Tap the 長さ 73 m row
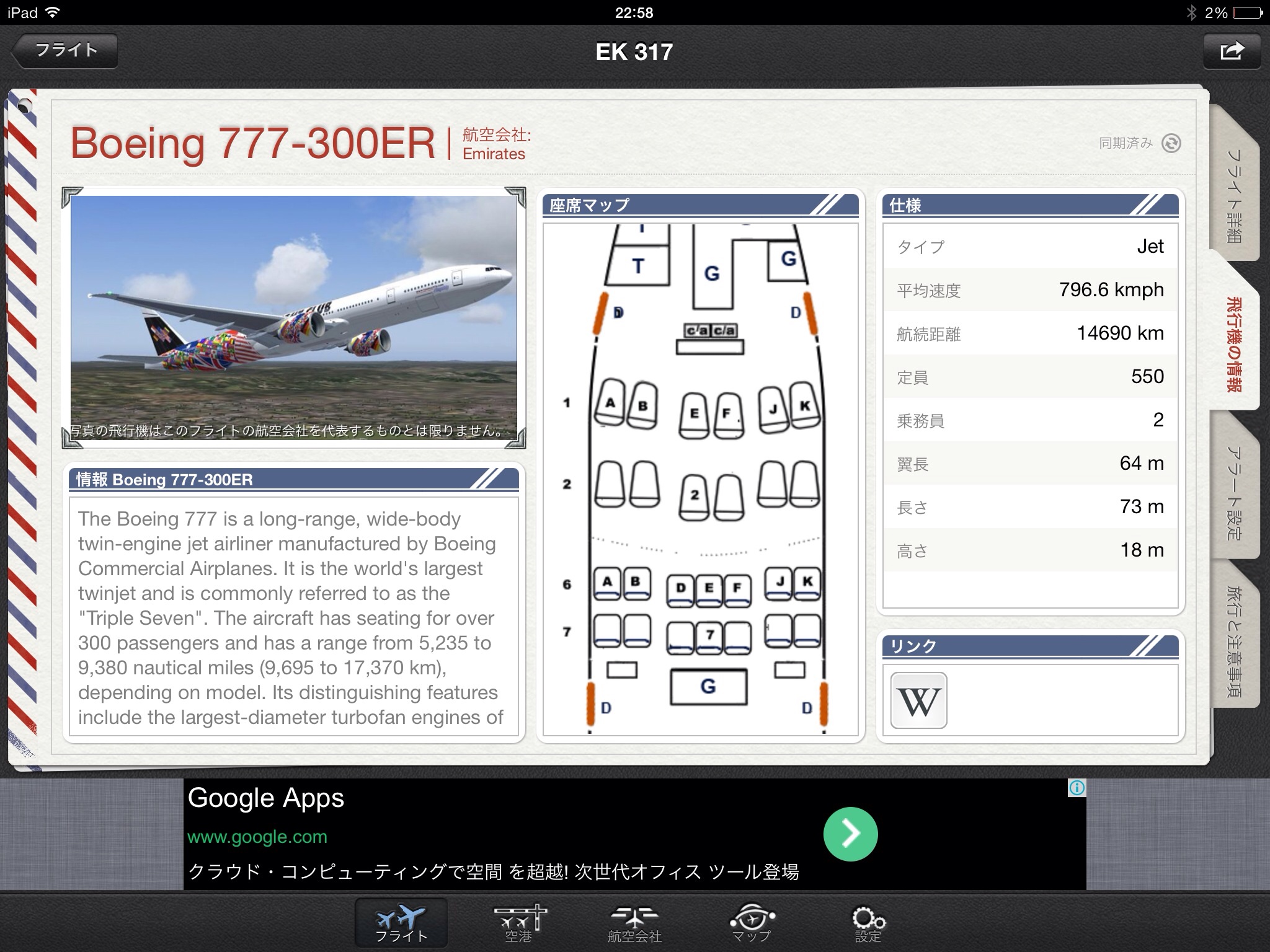The width and height of the screenshot is (1270, 952). 1030,506
